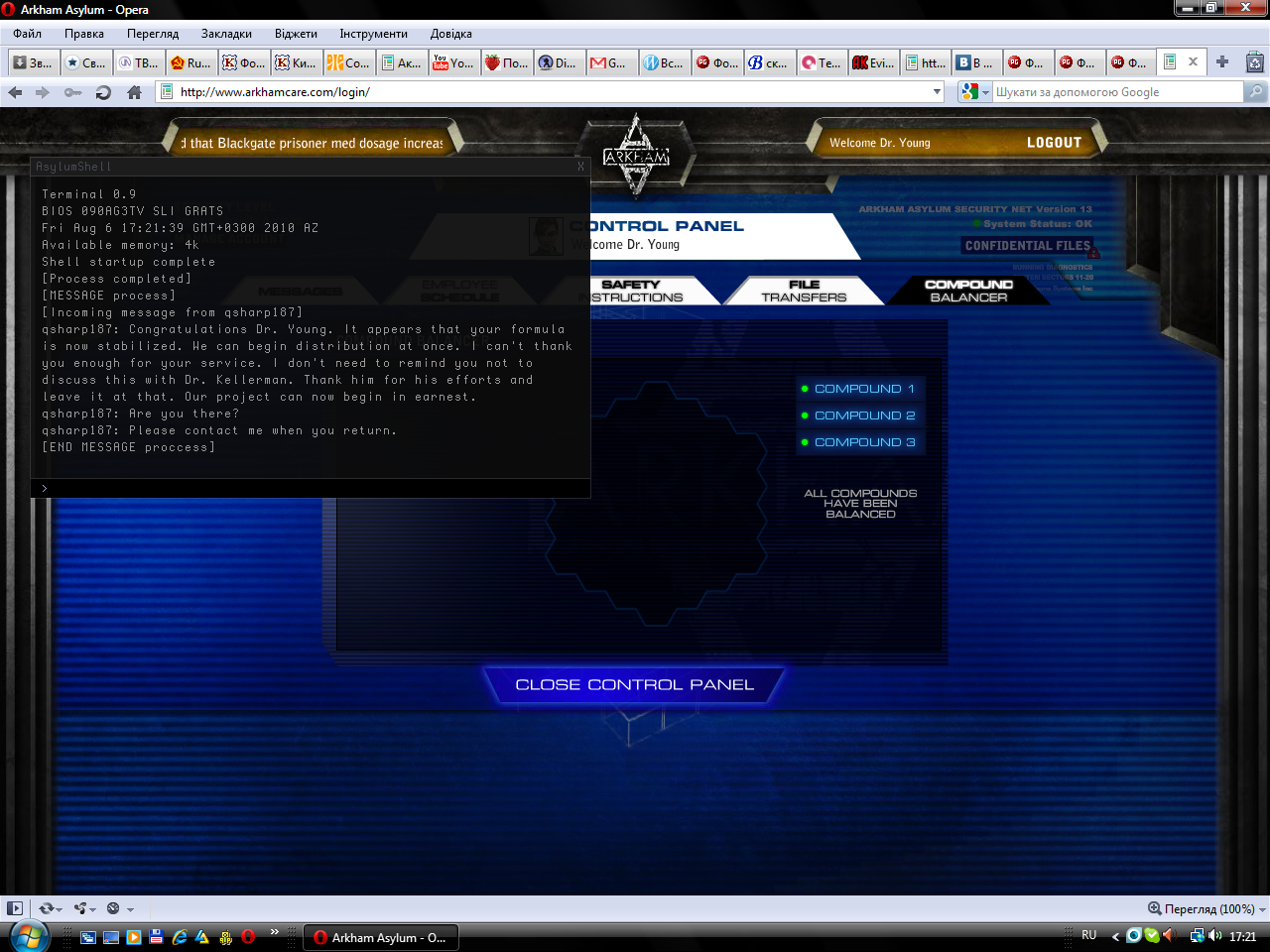Click the Arkham logo emblem
This screenshot has width=1270, height=952.
tap(636, 155)
